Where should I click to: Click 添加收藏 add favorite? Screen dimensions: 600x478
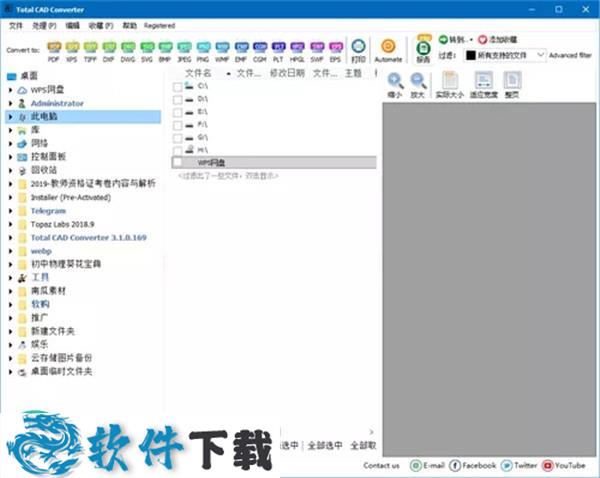pyautogui.click(x=497, y=39)
